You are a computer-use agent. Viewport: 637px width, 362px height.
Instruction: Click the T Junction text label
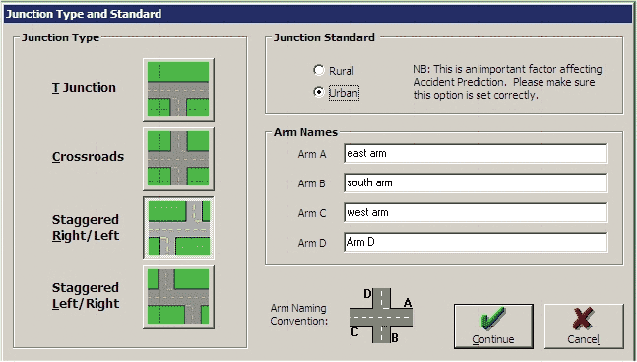pyautogui.click(x=84, y=88)
